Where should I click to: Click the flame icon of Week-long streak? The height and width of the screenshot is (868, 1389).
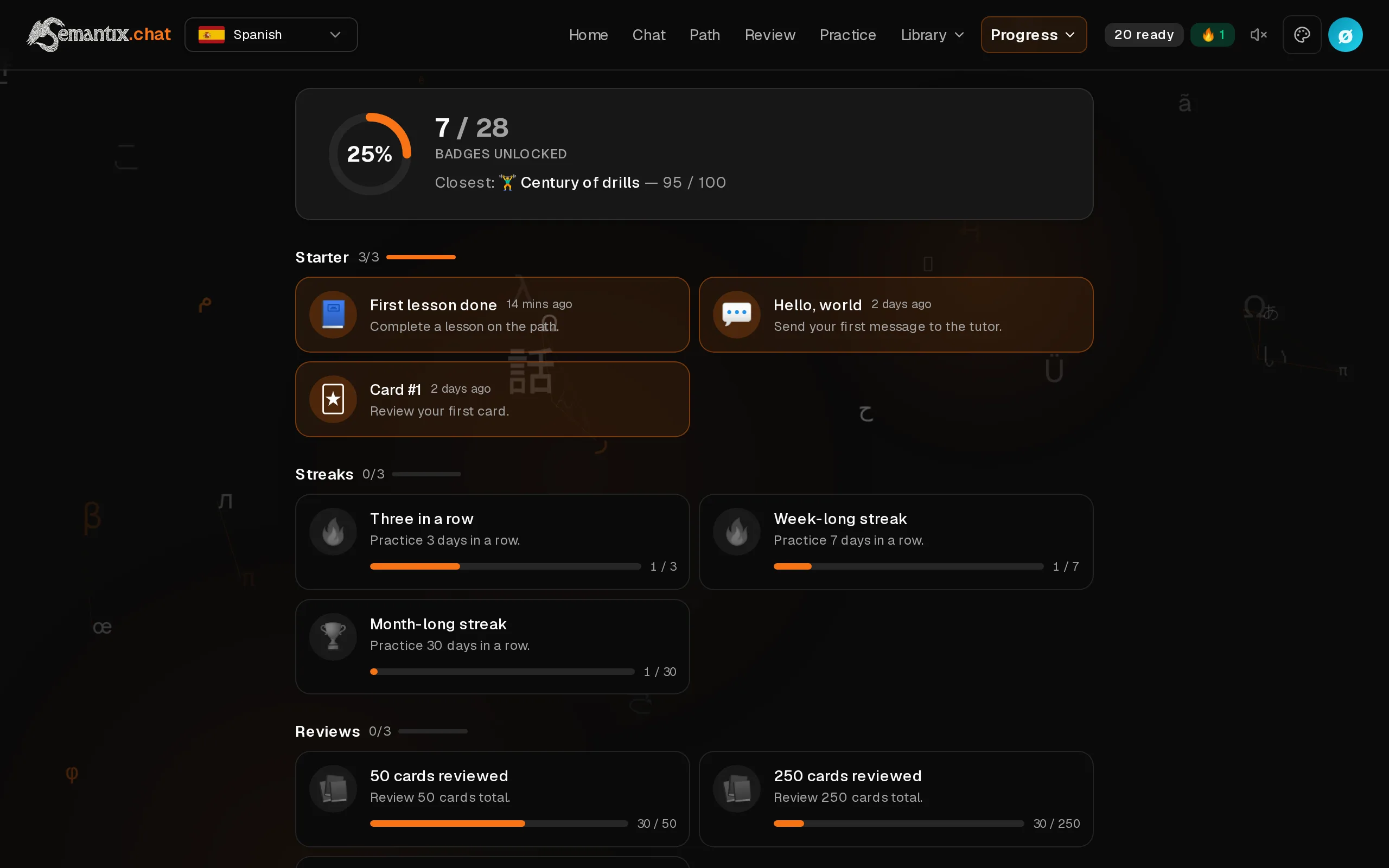(736, 532)
